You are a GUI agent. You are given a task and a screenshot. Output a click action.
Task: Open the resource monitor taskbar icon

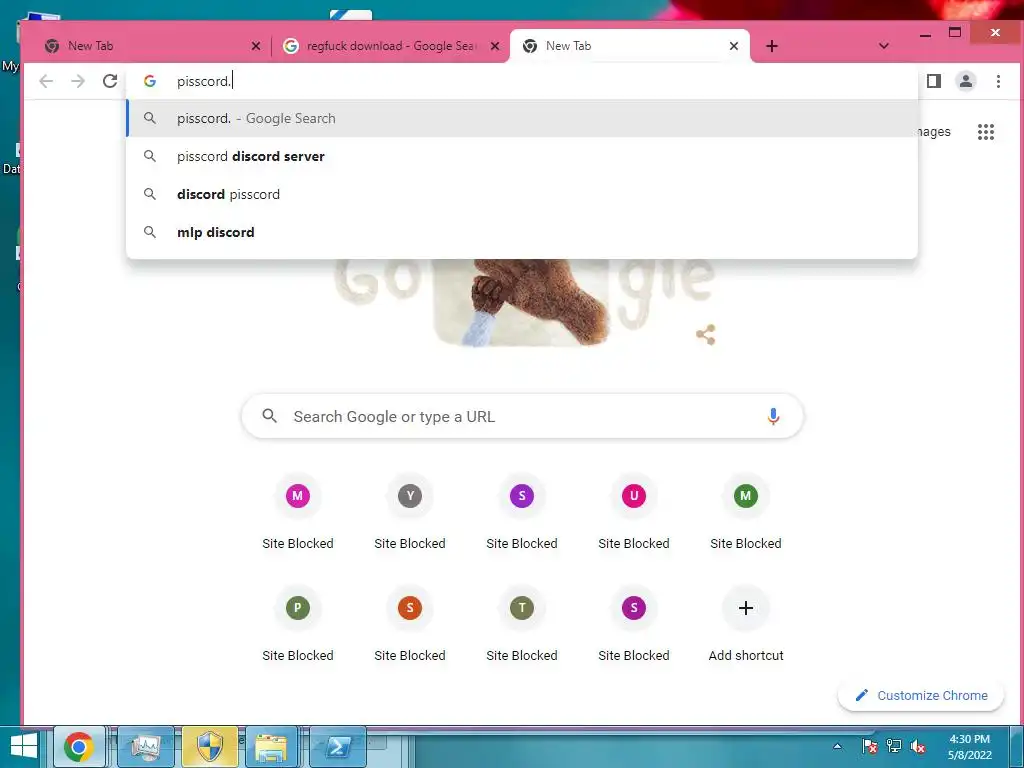coord(145,747)
